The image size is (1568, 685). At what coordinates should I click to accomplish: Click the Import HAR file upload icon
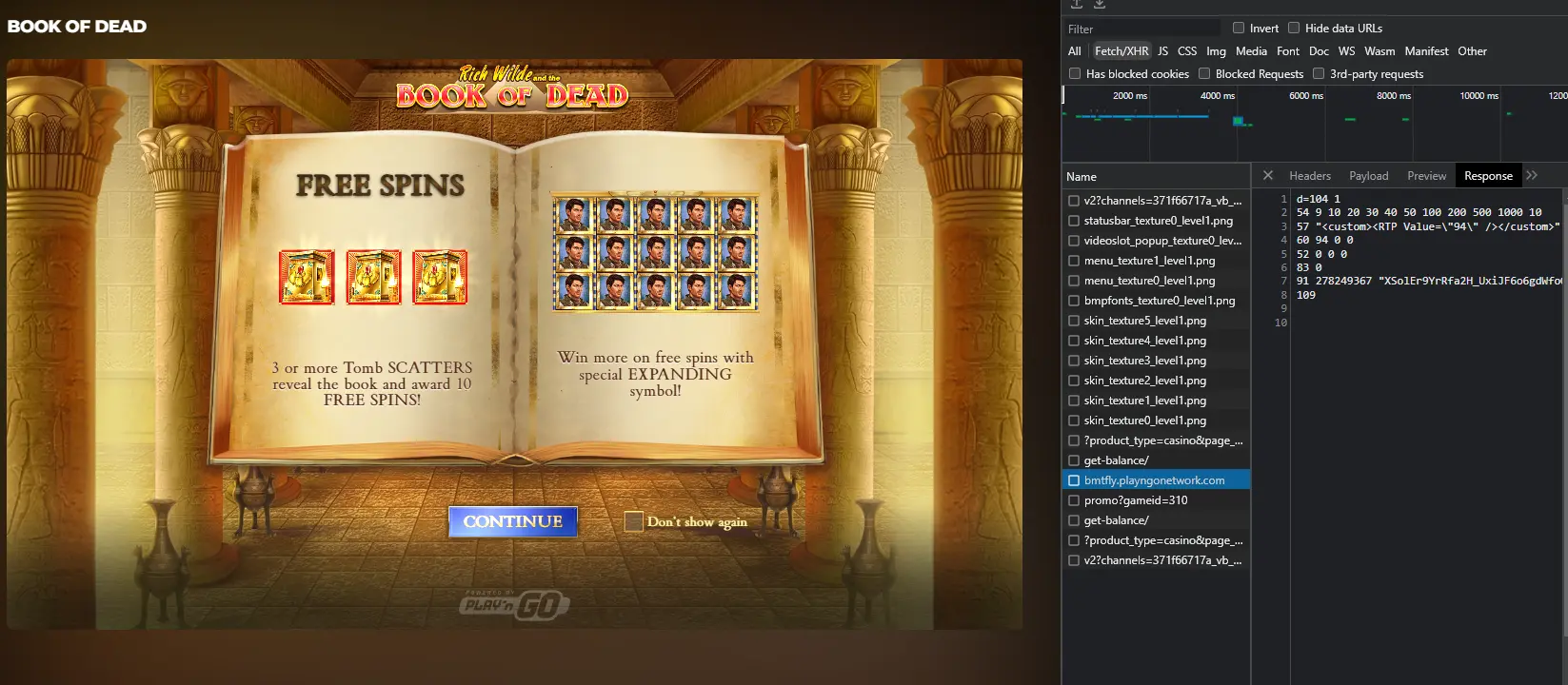pos(1077,4)
